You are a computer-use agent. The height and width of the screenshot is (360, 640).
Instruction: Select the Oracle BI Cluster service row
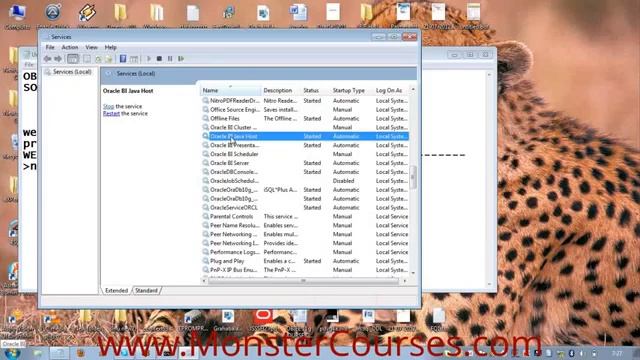pyautogui.click(x=305, y=127)
